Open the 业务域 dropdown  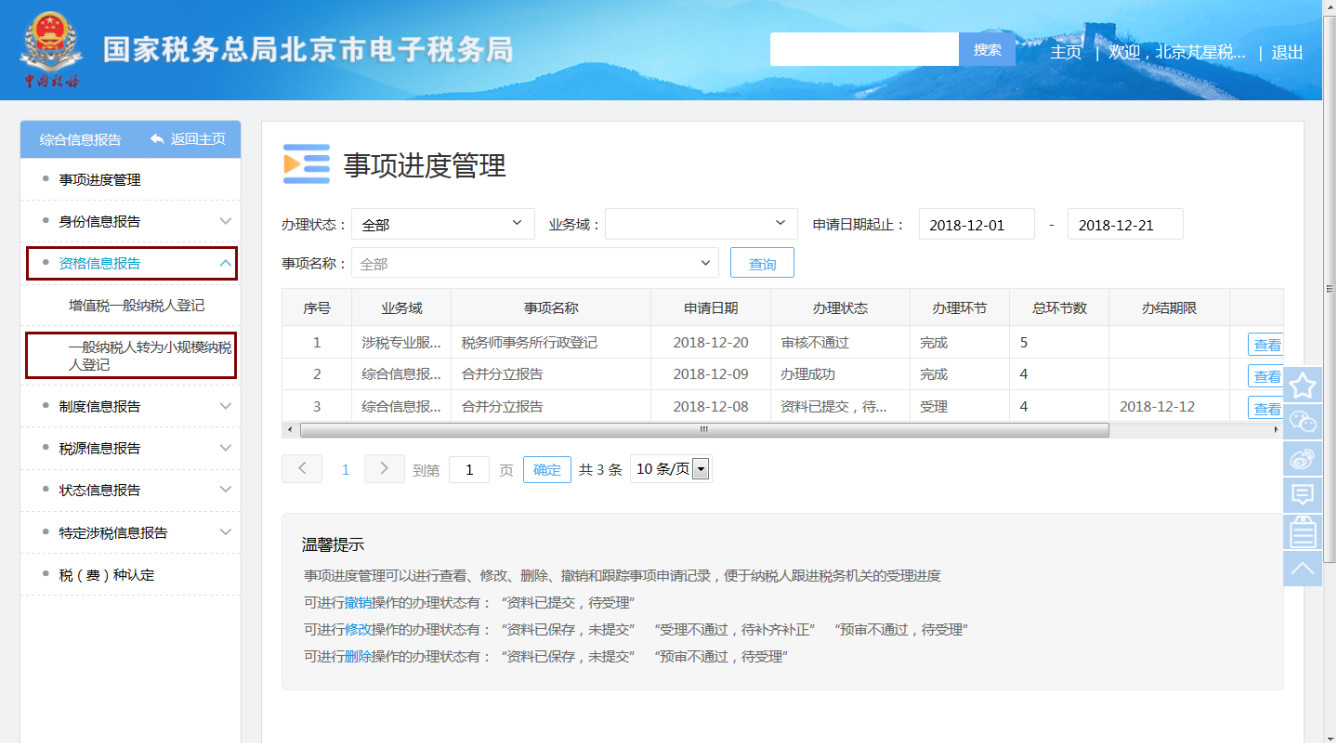[701, 224]
